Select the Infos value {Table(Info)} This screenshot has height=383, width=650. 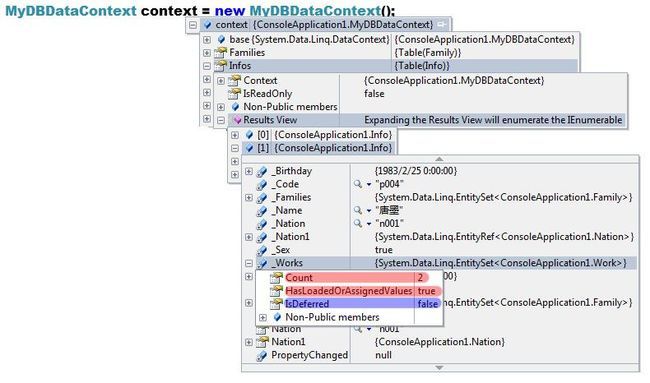(x=422, y=66)
